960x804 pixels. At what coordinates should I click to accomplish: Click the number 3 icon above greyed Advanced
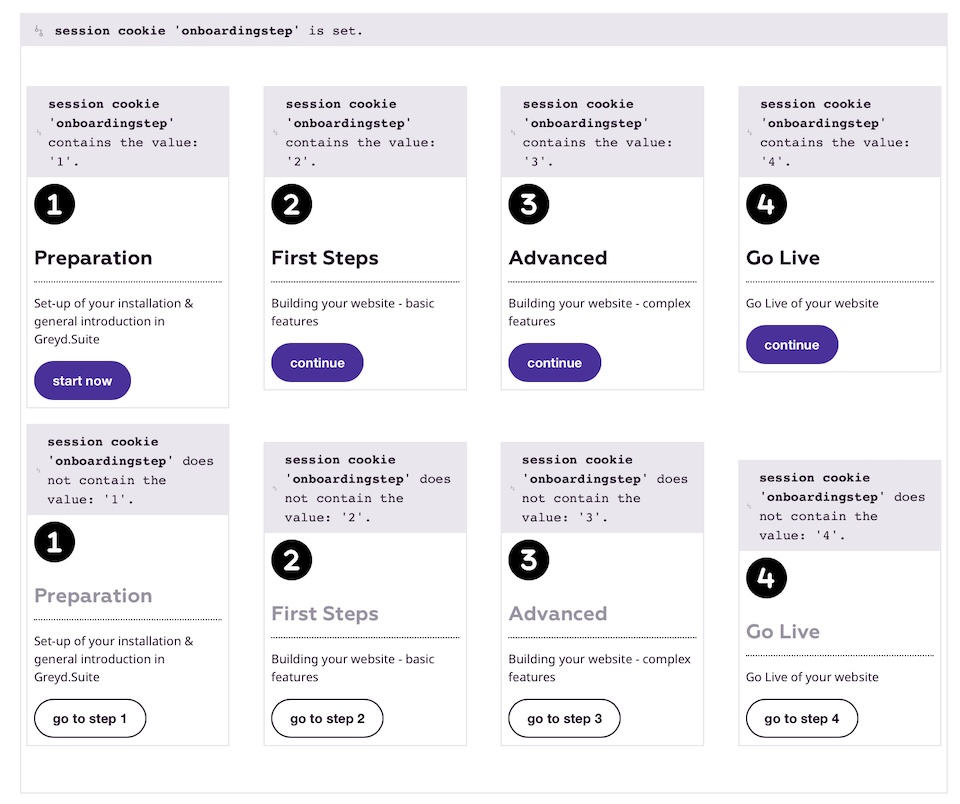point(528,561)
